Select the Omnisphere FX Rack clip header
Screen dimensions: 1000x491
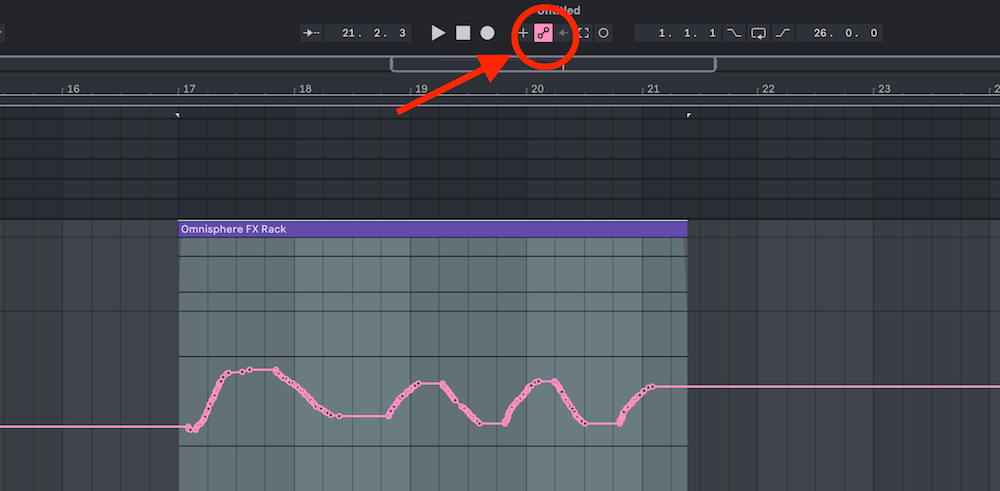point(432,229)
